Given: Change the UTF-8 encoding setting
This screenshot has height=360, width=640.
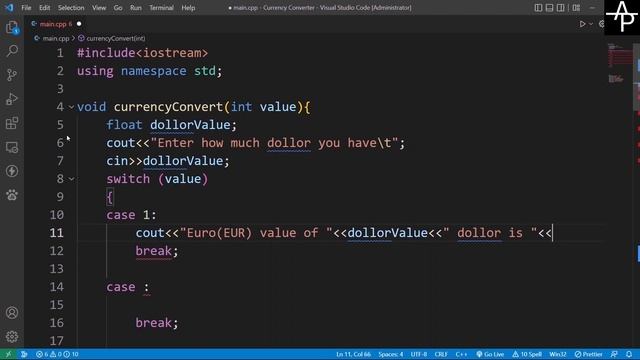Looking at the screenshot, I should pos(419,354).
